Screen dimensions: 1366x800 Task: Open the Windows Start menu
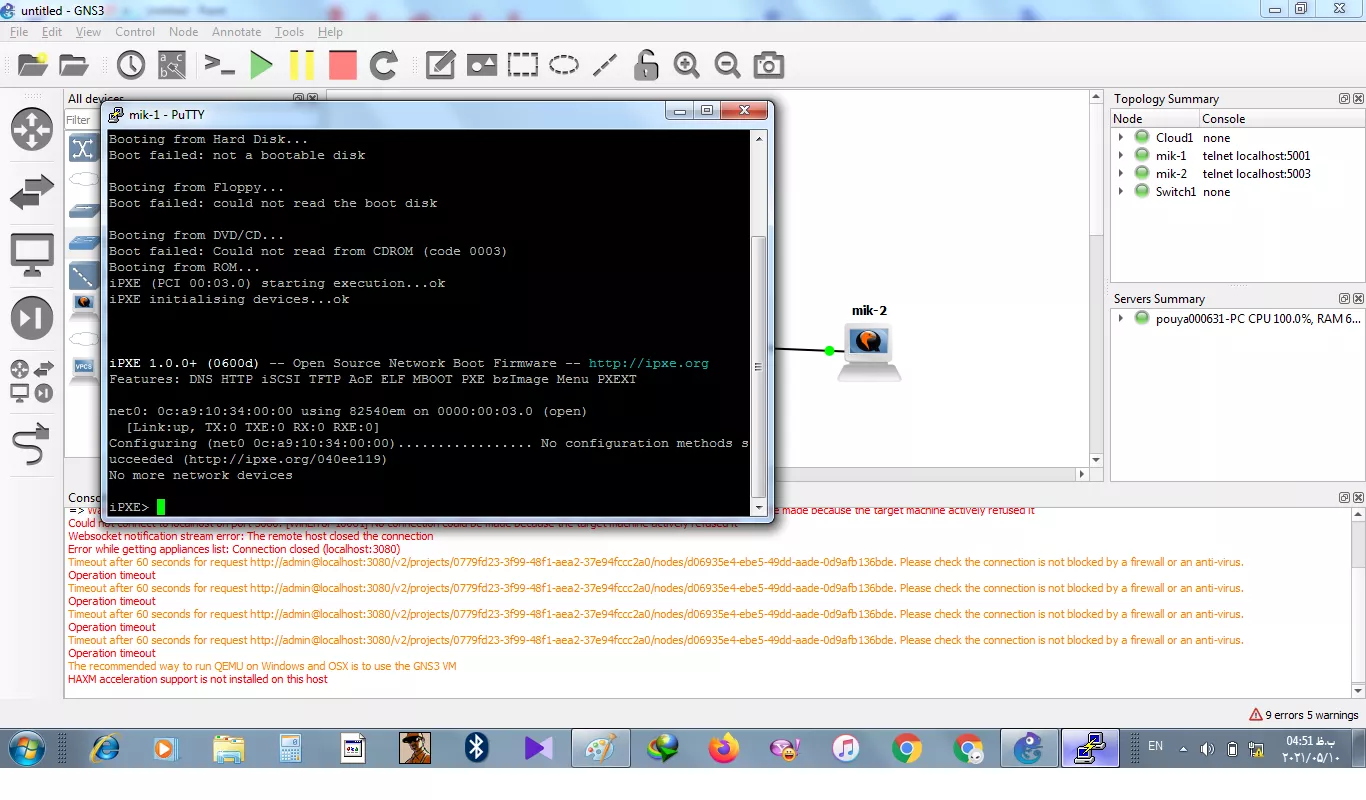(27, 749)
